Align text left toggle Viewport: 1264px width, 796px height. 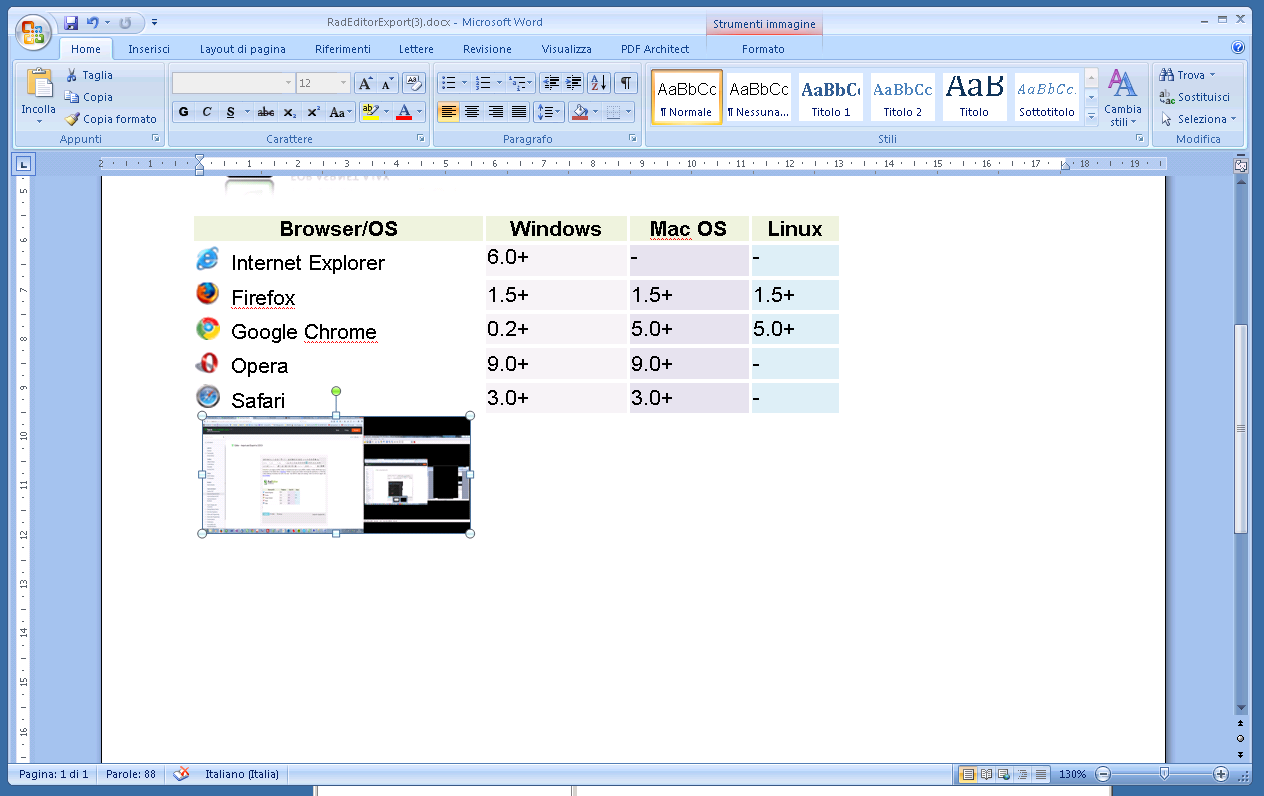pyautogui.click(x=448, y=112)
